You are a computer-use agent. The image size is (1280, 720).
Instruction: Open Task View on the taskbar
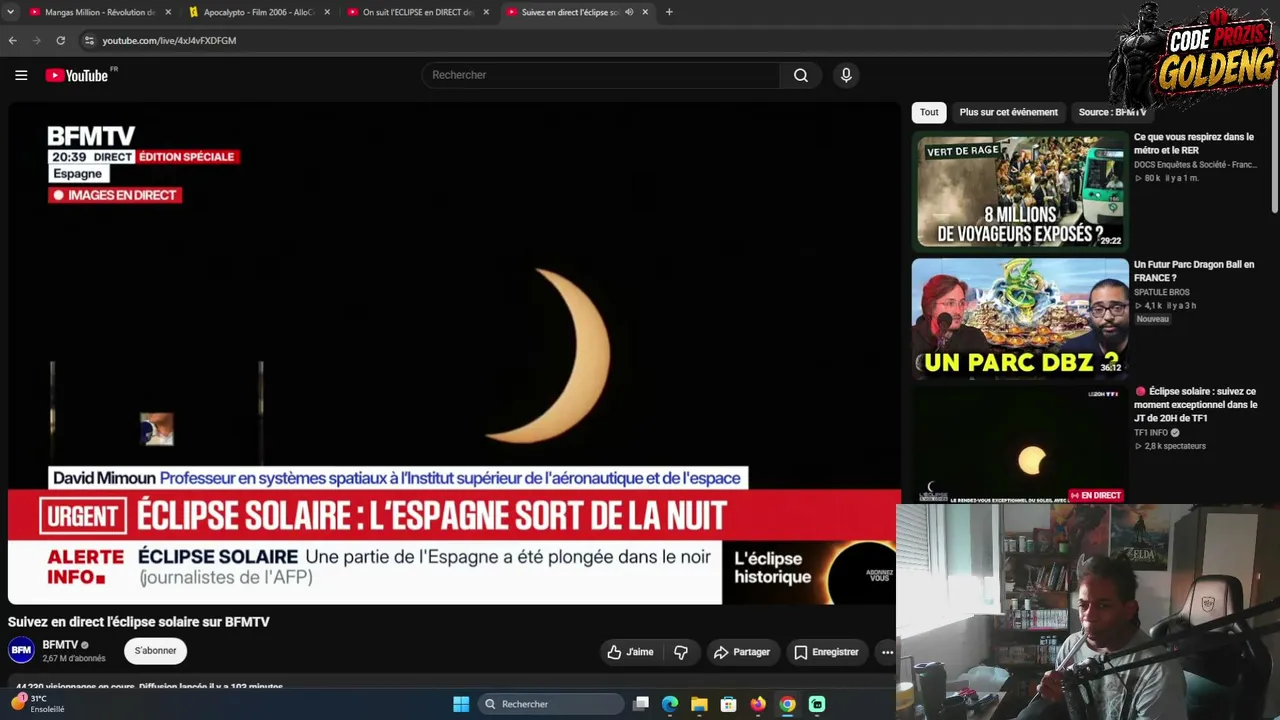tap(641, 704)
